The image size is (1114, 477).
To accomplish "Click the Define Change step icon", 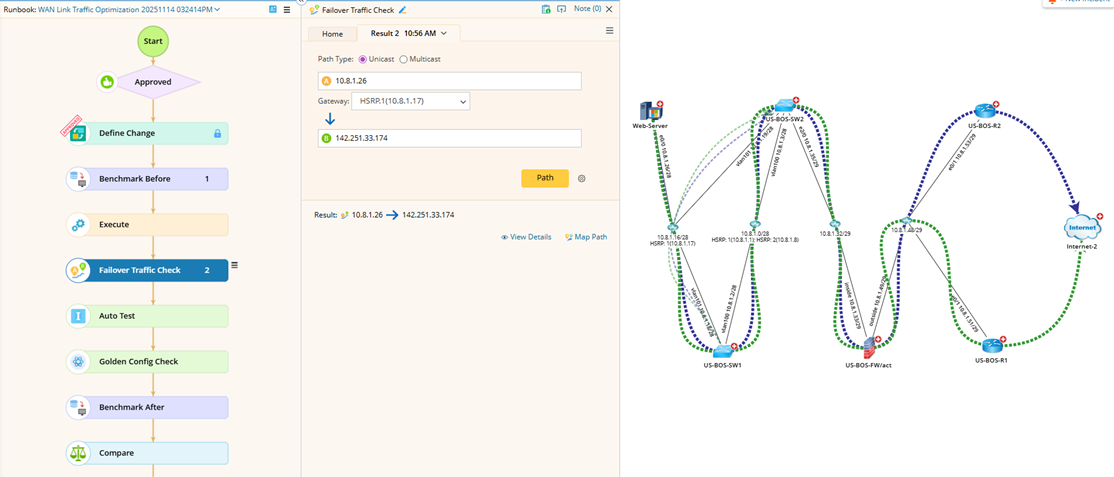I will (77, 133).
